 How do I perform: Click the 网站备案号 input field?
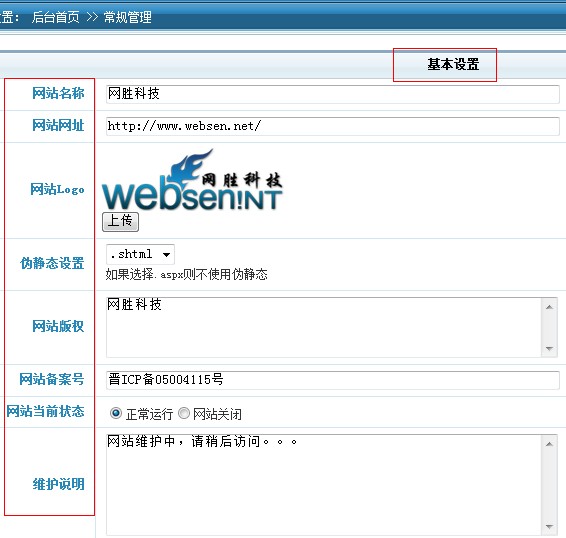pos(332,380)
